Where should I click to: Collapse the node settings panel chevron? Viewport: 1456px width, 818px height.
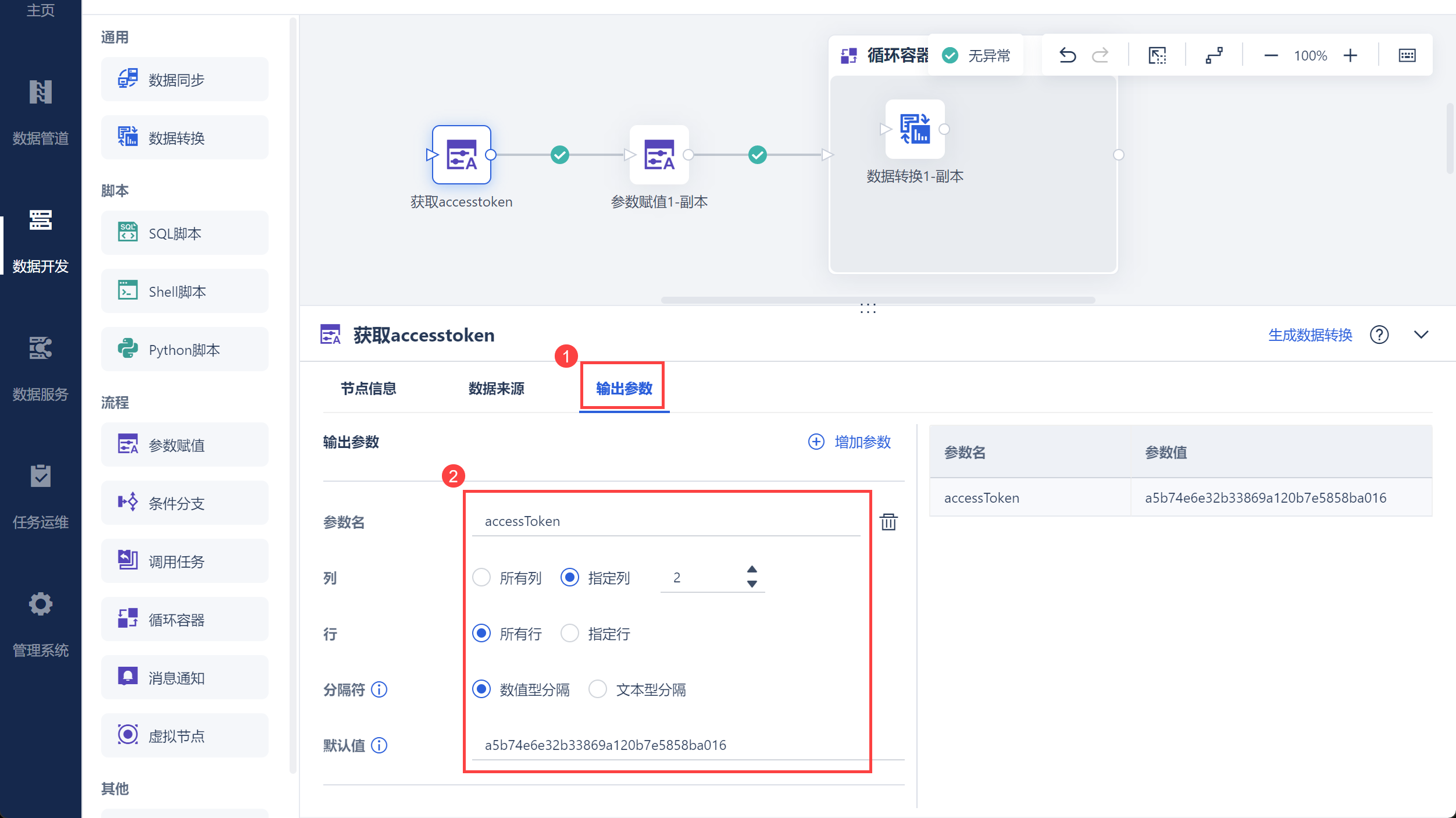1421,335
